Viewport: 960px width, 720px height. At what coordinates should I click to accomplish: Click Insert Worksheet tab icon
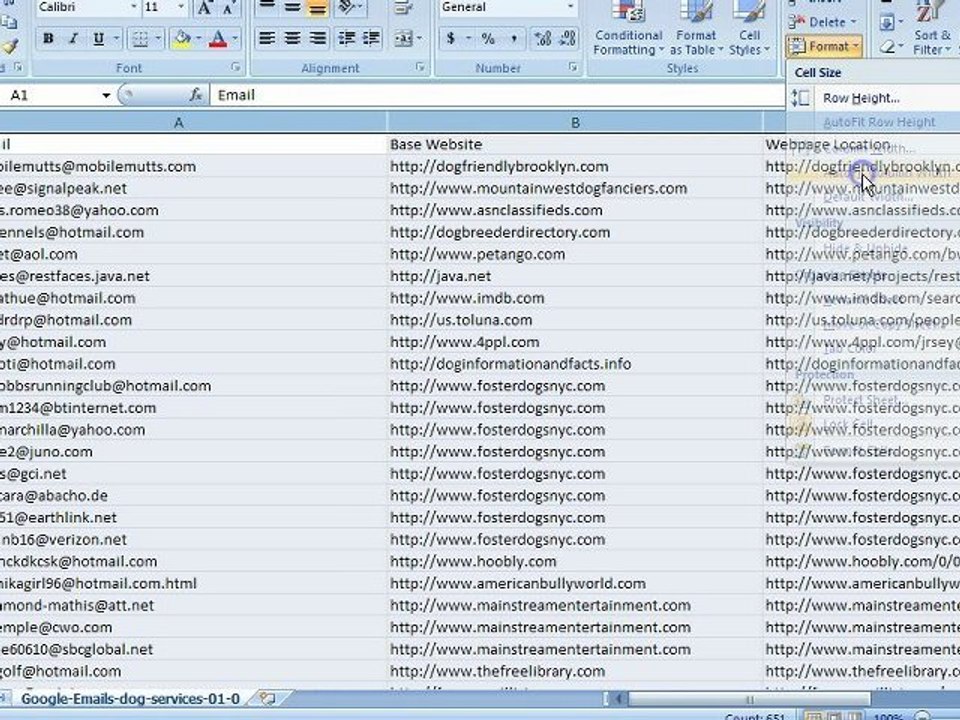click(x=267, y=699)
